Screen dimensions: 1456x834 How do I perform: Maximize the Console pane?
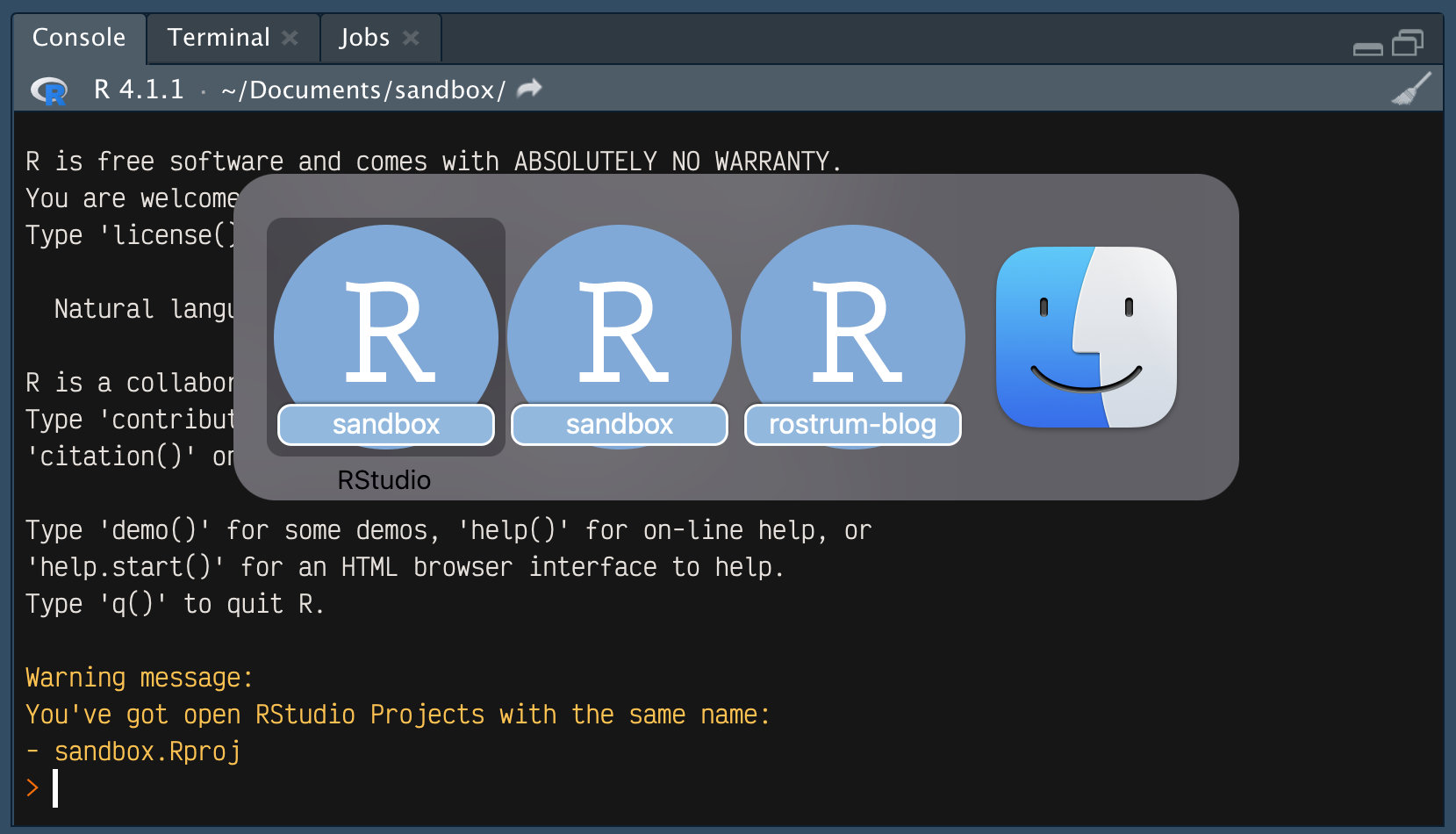[1407, 40]
